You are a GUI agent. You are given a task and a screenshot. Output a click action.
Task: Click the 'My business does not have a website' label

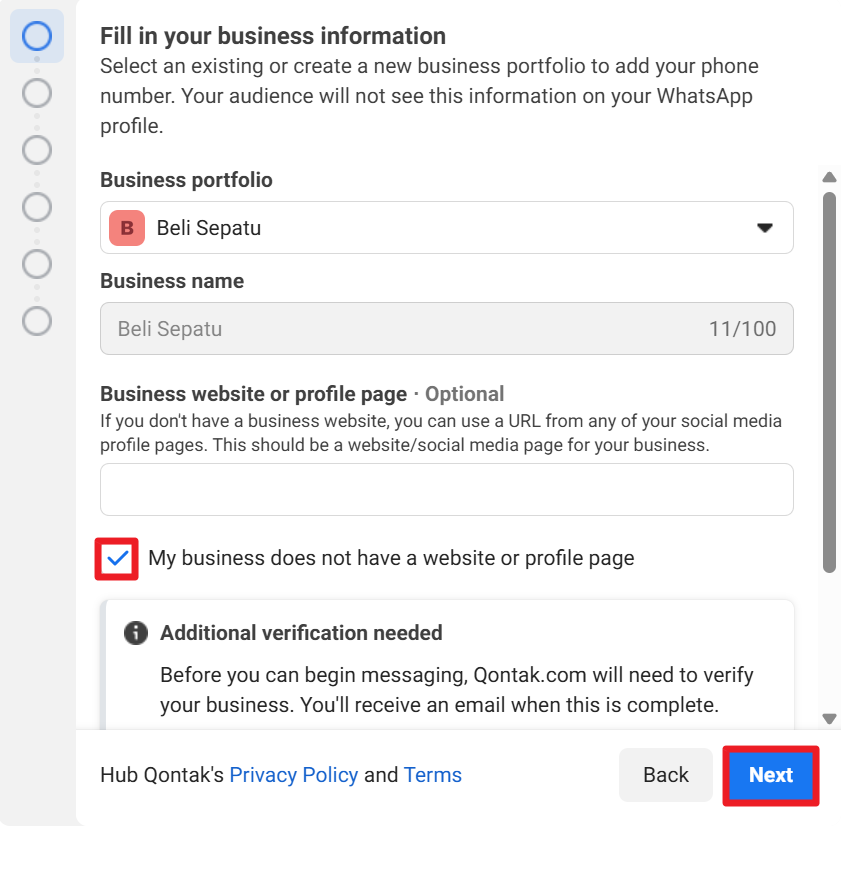pos(391,558)
